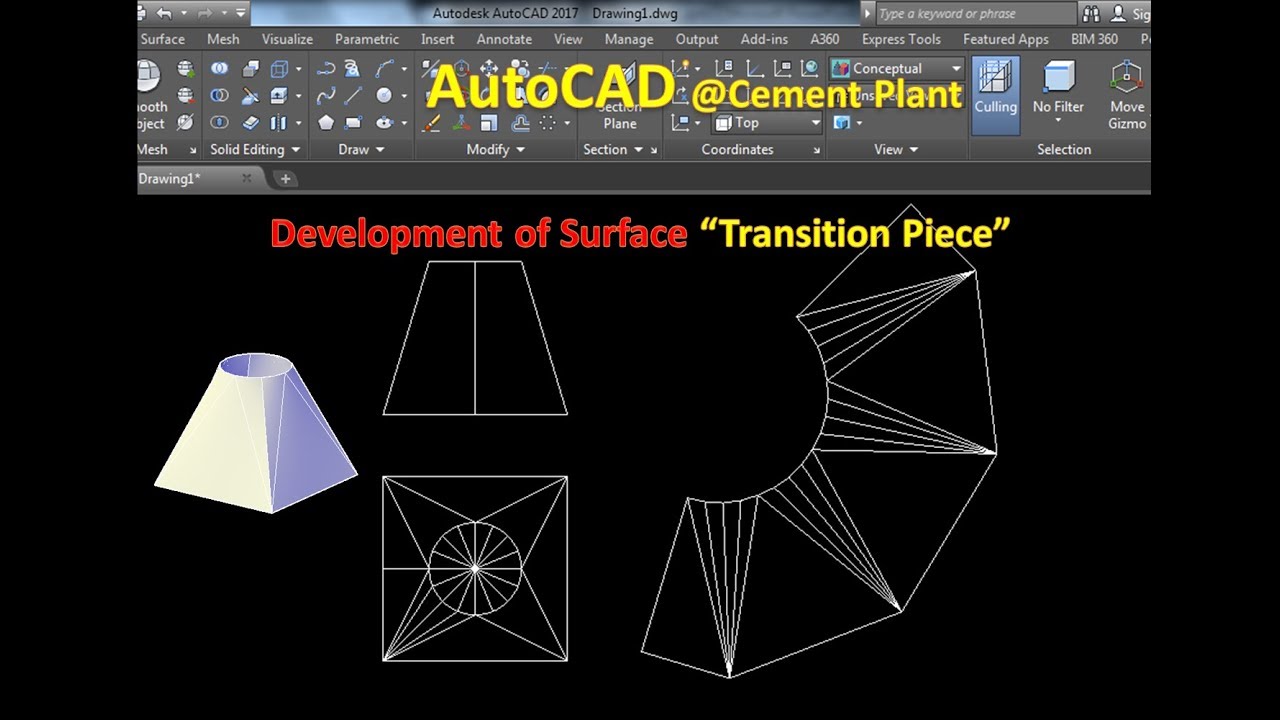
Task: Expand the search box arrow
Action: click(867, 14)
